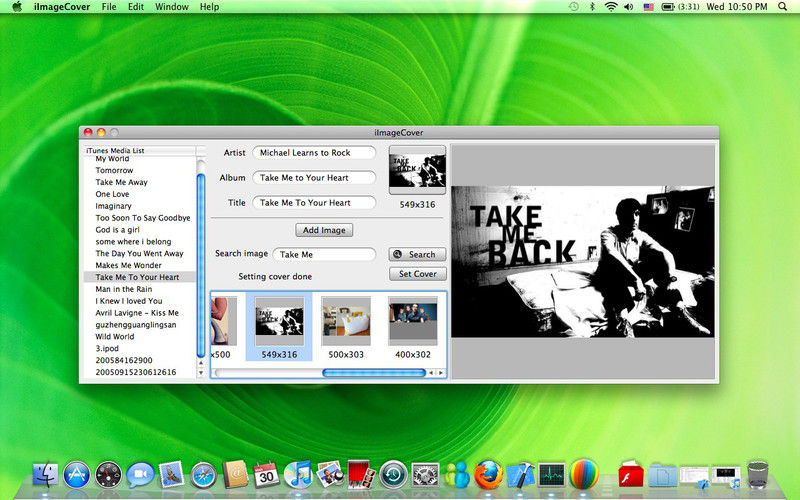The width and height of the screenshot is (800, 500).
Task: Open iChat from the Dock
Action: [x=140, y=474]
